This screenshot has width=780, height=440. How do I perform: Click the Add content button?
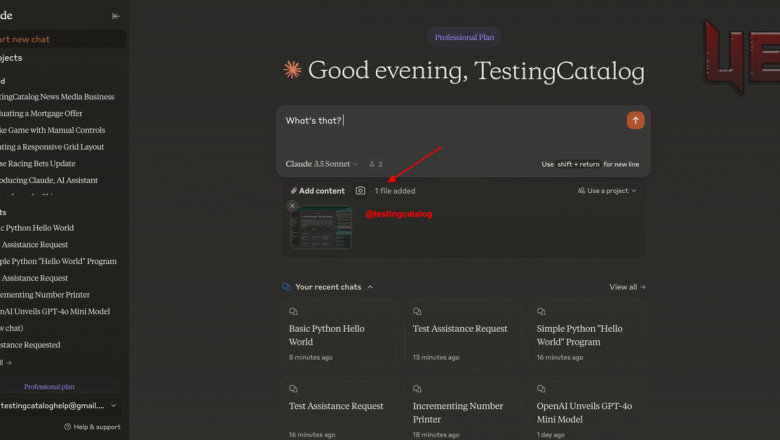tap(317, 190)
